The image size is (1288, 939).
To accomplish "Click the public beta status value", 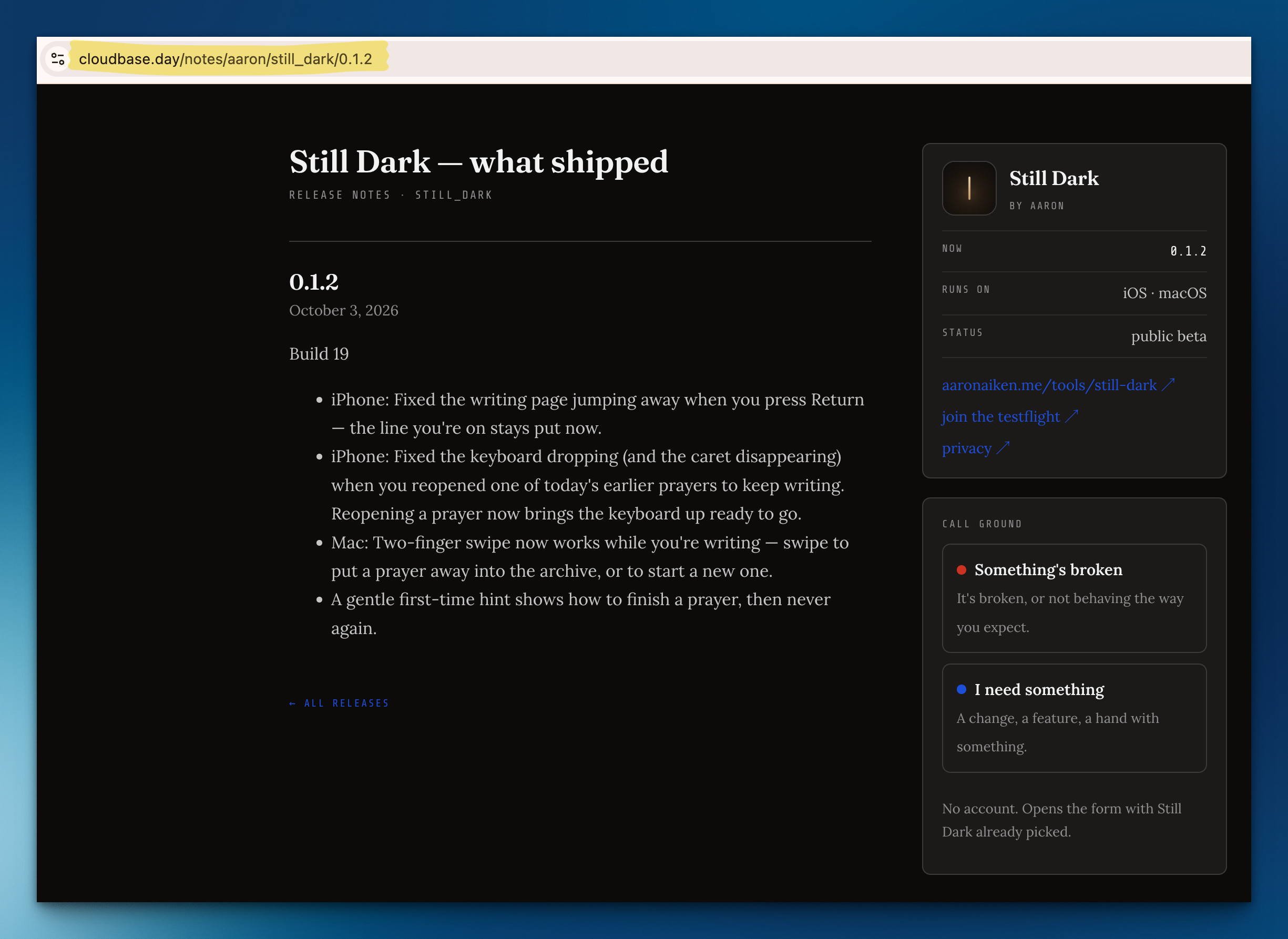I will [x=1168, y=336].
